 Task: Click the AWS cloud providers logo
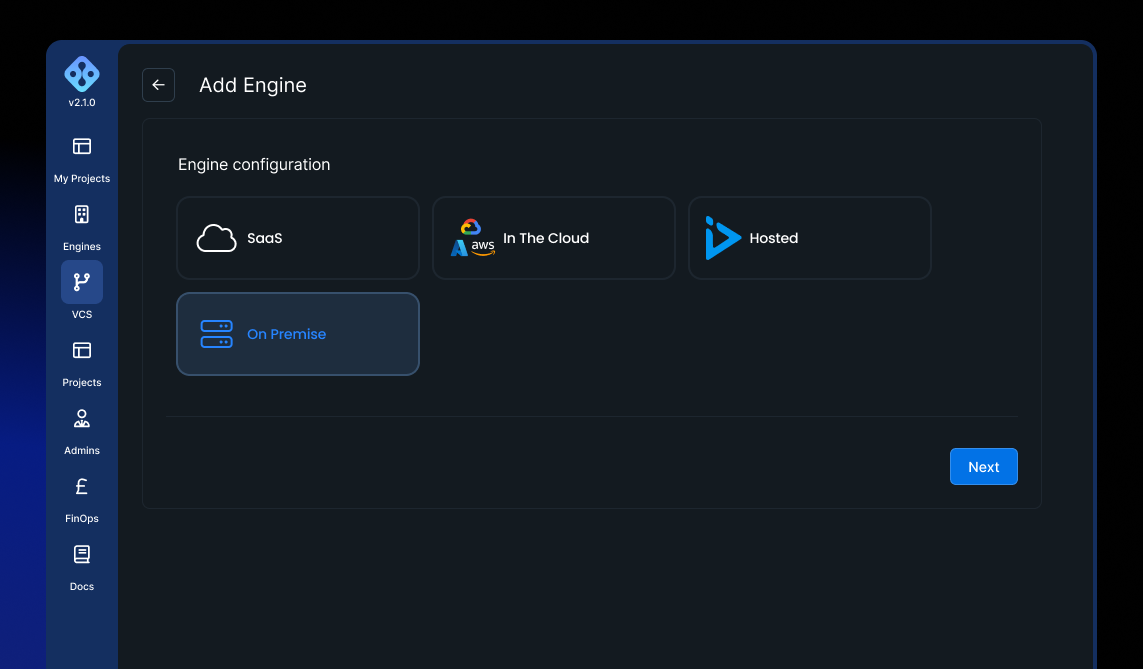pyautogui.click(x=473, y=238)
